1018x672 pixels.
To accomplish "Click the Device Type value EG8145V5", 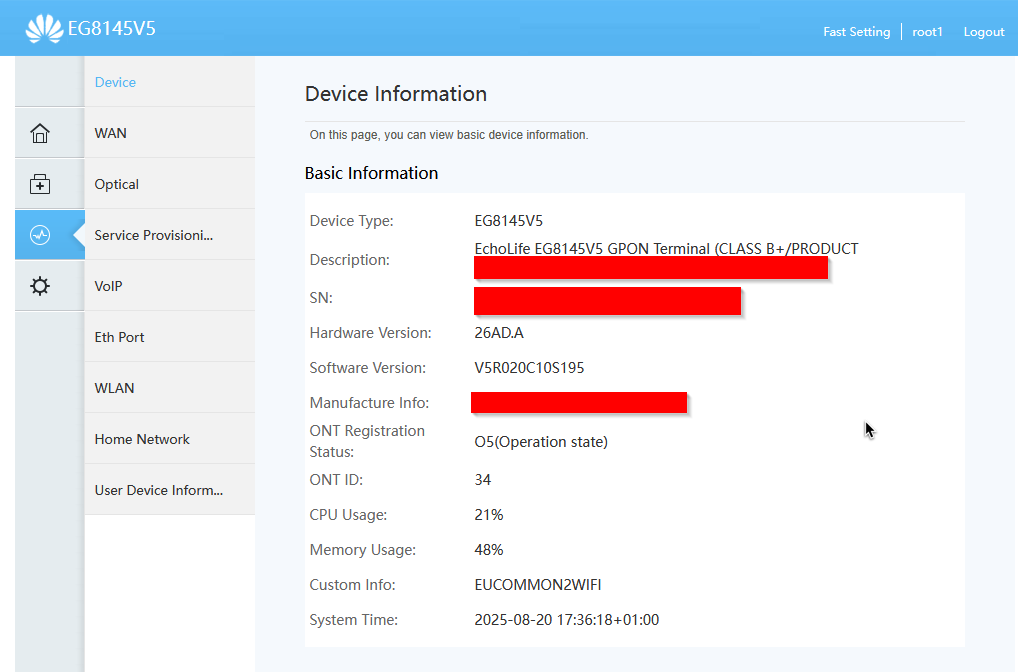I will click(x=508, y=221).
